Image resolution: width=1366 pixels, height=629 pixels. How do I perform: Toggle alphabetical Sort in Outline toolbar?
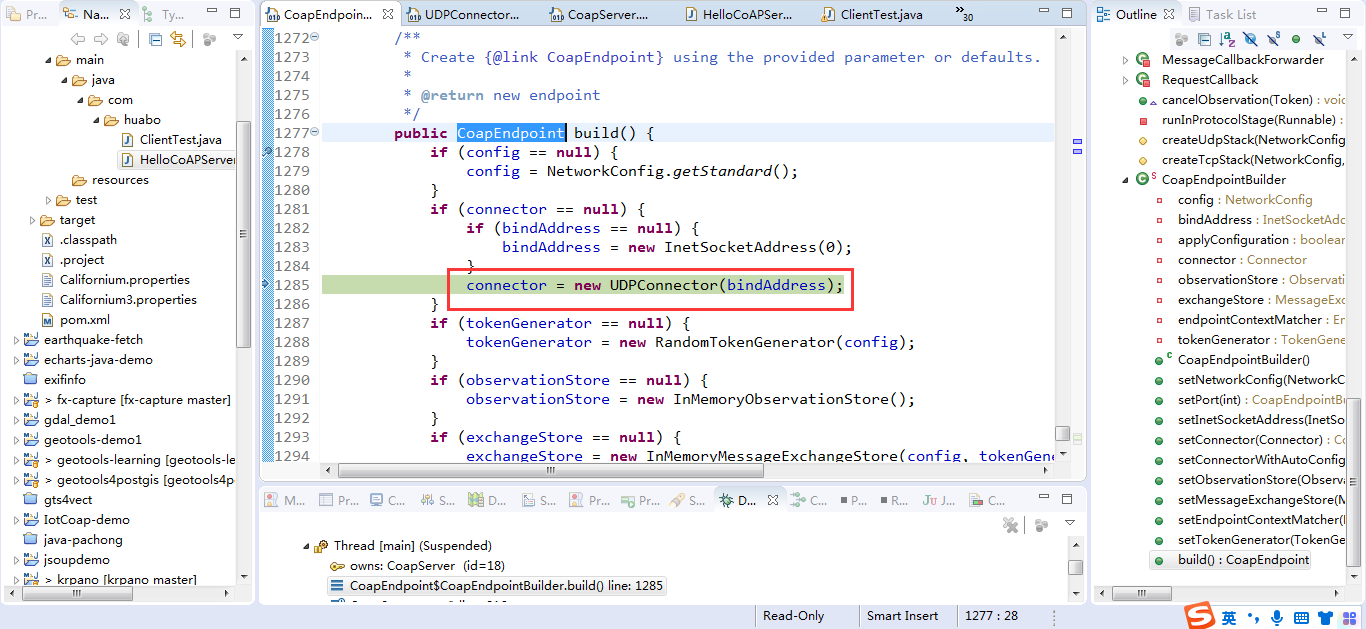click(x=1227, y=39)
